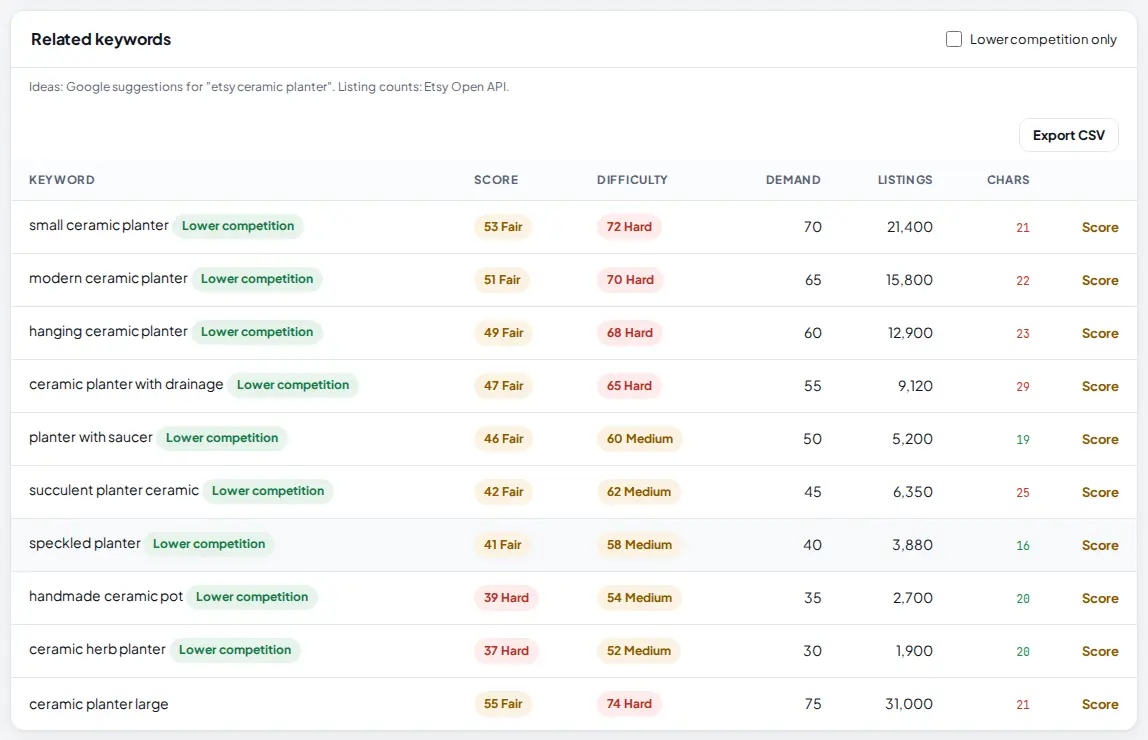The width and height of the screenshot is (1148, 740).
Task: Select keyword 'hanging ceramic planter'
Action: [x=108, y=331]
